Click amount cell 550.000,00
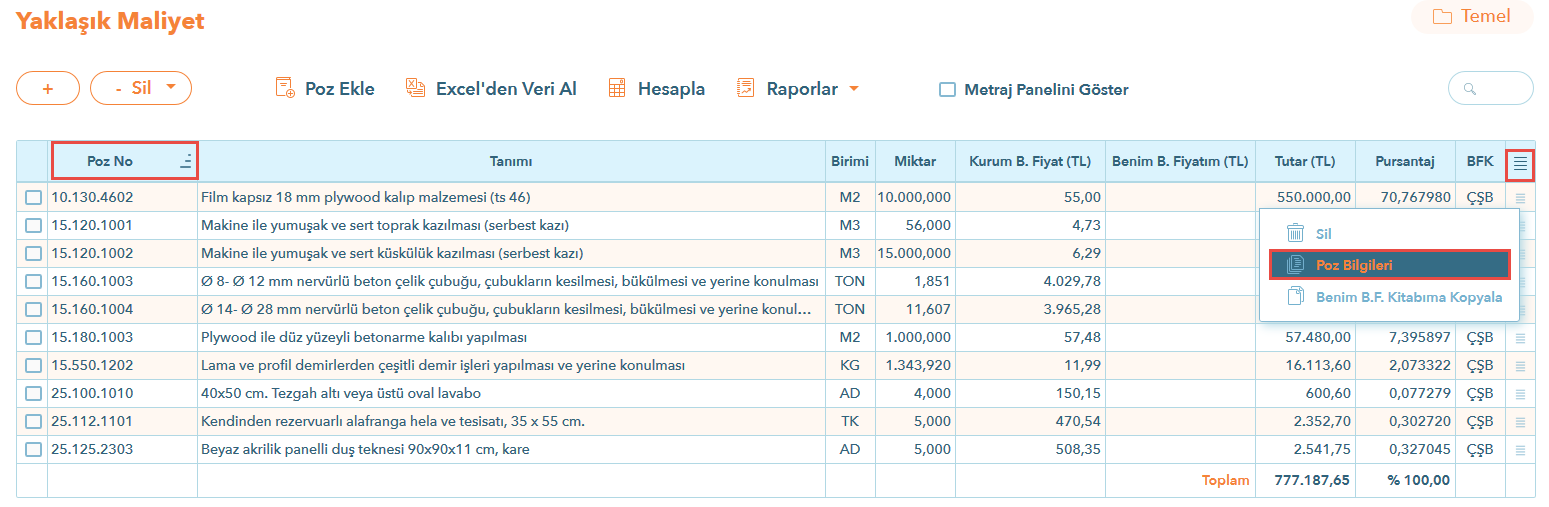1549x507 pixels. (x=1305, y=198)
